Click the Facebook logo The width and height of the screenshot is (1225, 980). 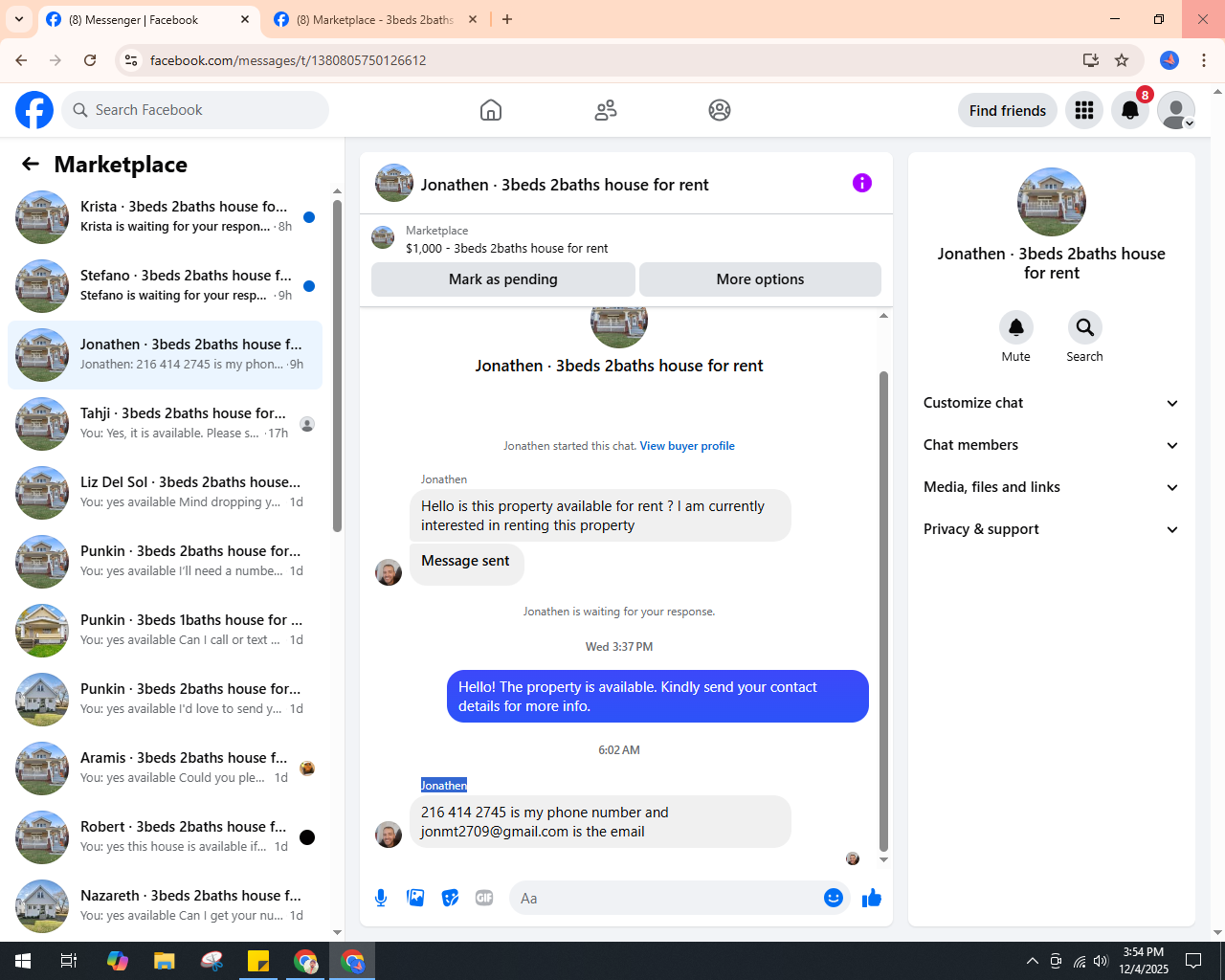[34, 110]
